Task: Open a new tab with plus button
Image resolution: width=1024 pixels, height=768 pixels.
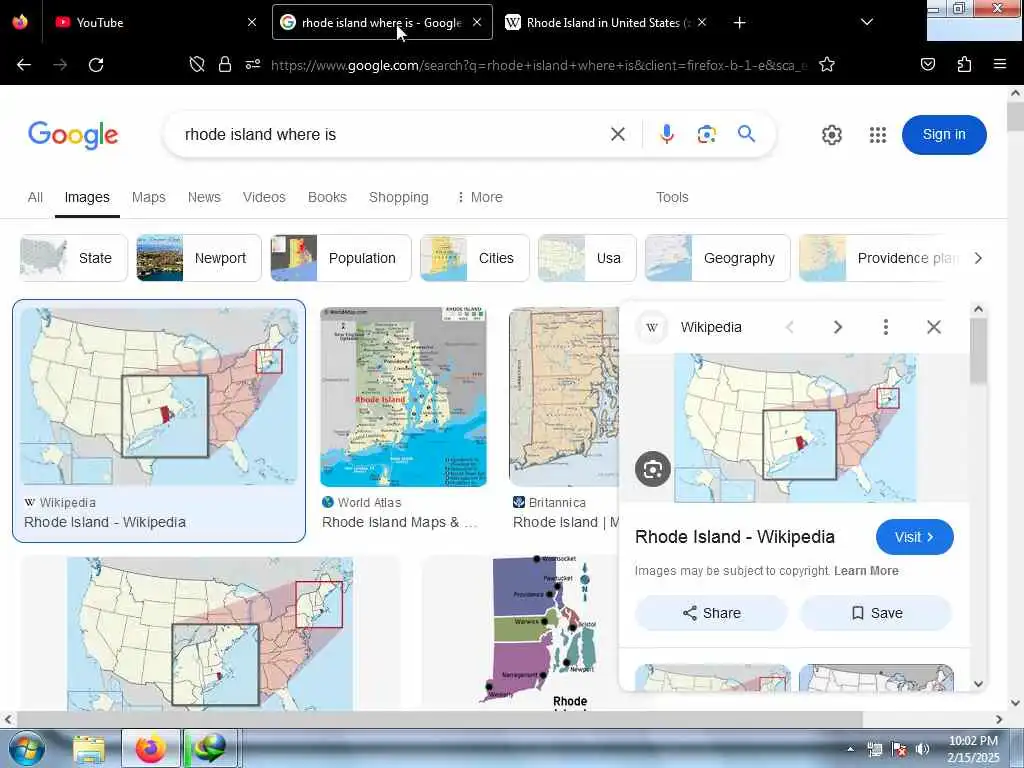Action: point(739,23)
